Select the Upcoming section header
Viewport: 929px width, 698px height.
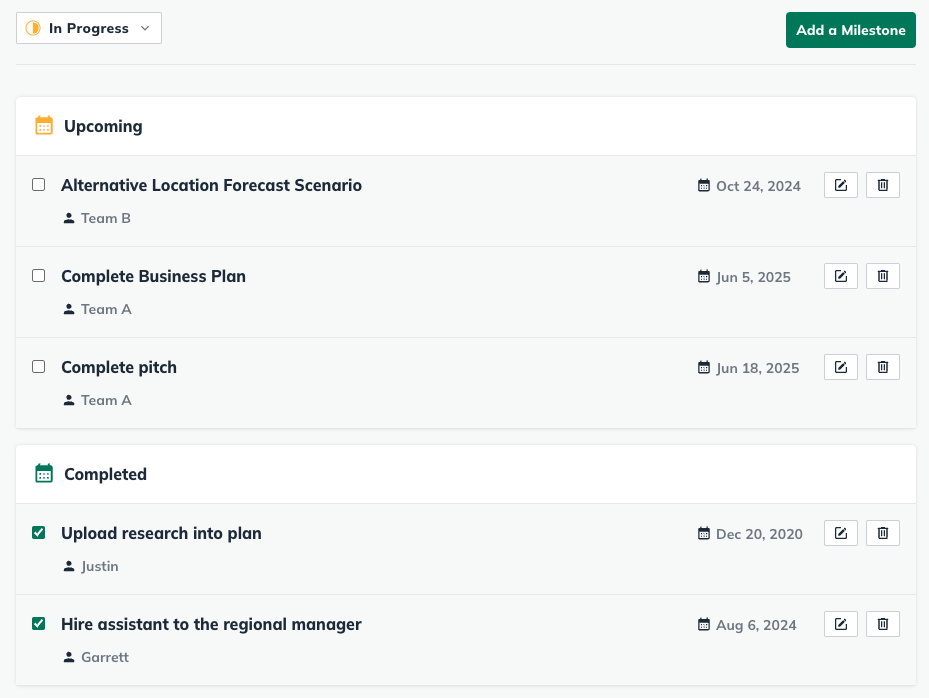pos(103,126)
